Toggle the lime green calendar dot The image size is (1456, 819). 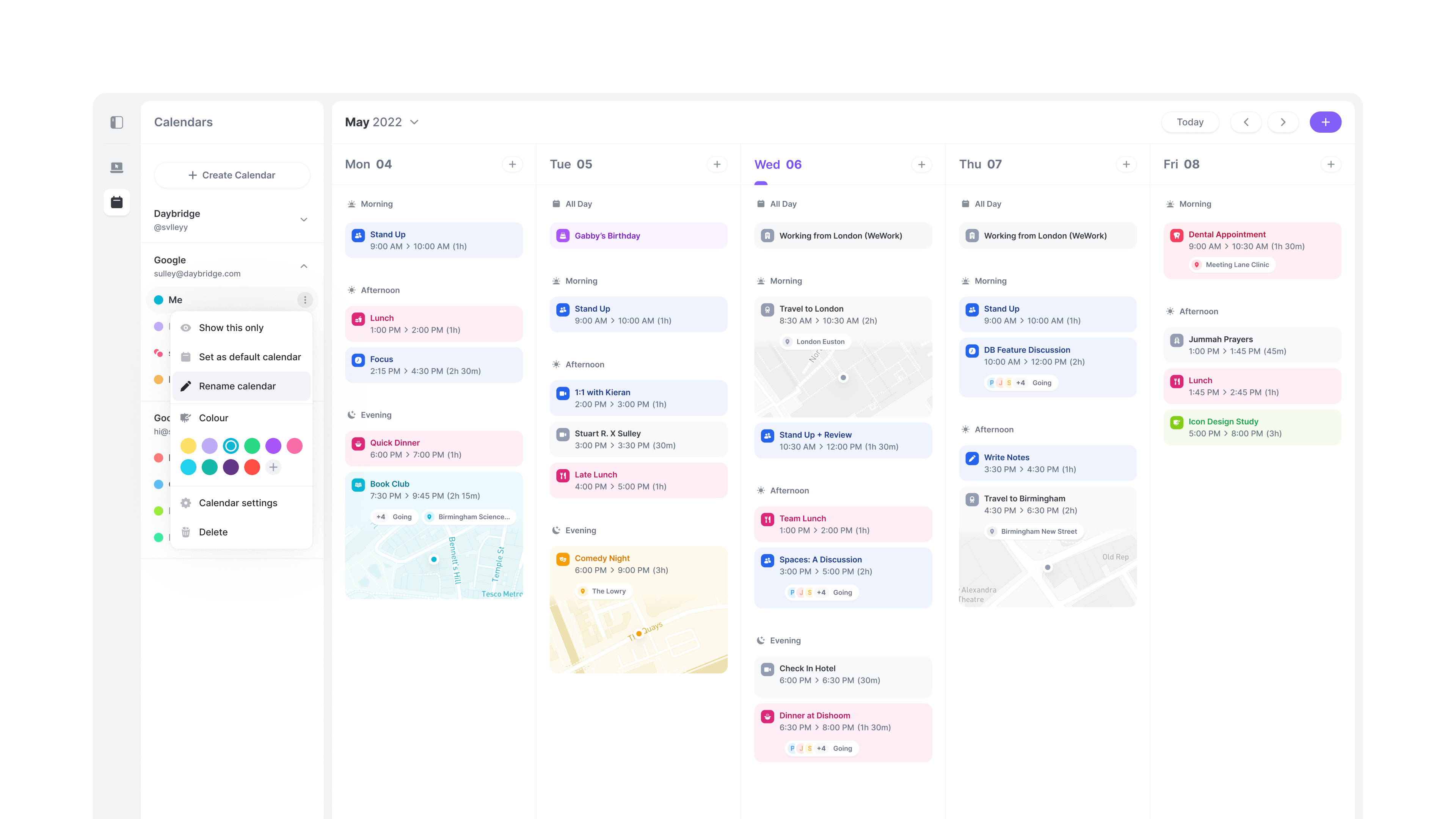pos(158,511)
